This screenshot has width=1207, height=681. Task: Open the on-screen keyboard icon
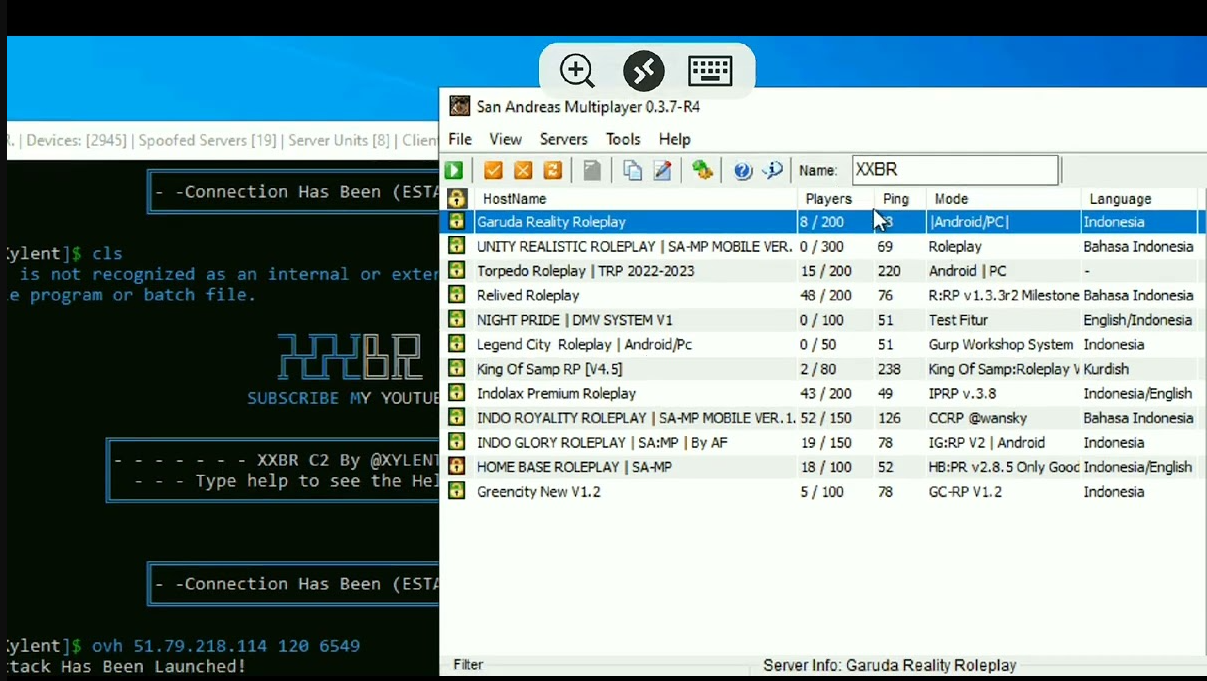[710, 71]
